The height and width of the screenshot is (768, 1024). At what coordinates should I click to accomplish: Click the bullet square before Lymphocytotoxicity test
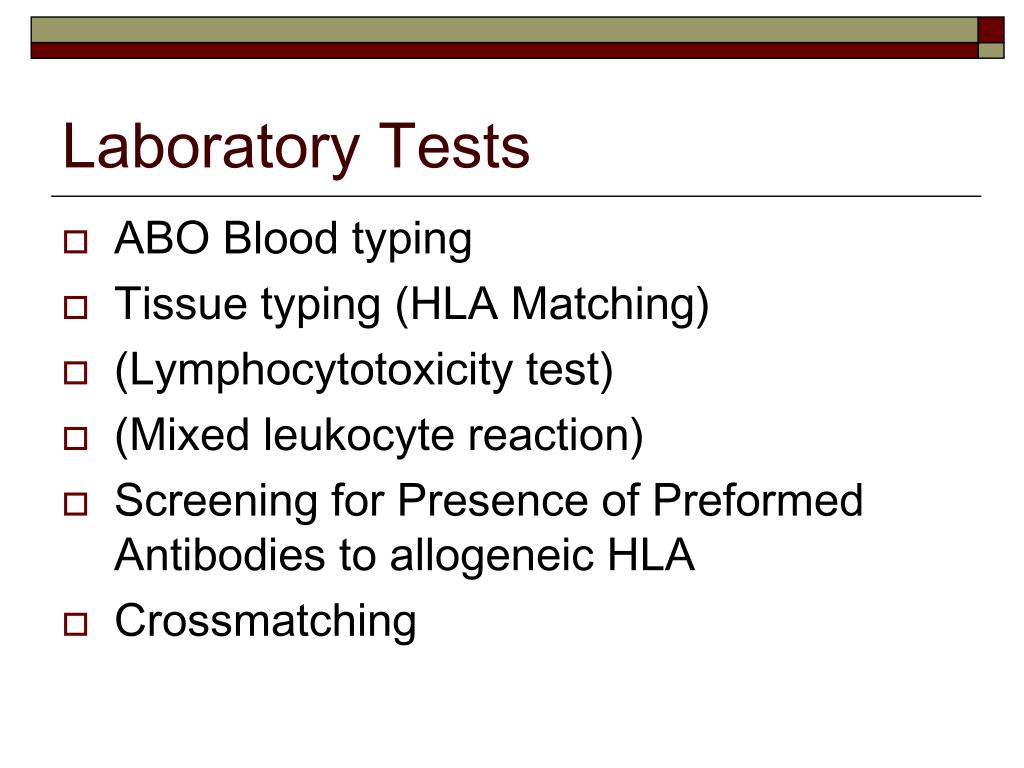pyautogui.click(x=76, y=373)
